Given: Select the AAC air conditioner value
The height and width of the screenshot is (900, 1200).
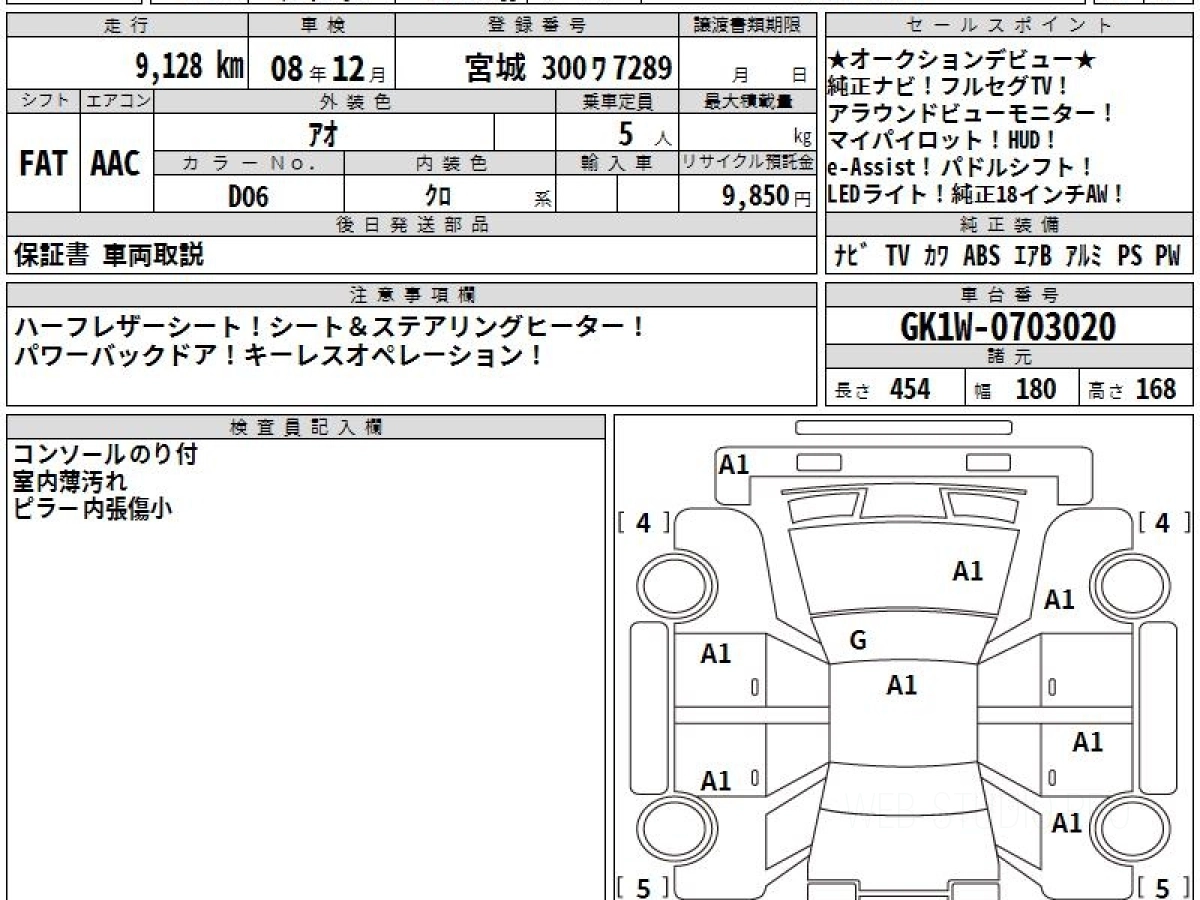Looking at the screenshot, I should 116,164.
